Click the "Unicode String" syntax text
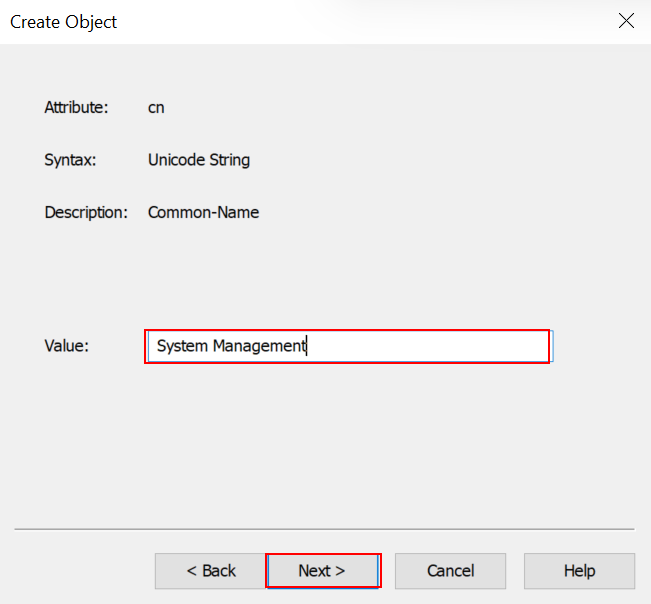The image size is (651, 604). coord(199,160)
